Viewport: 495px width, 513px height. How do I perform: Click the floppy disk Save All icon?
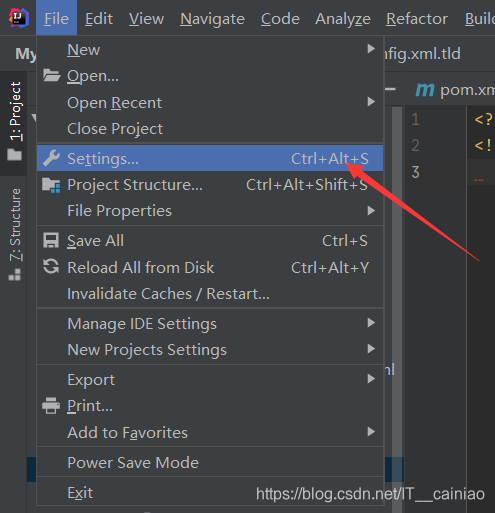[51, 240]
